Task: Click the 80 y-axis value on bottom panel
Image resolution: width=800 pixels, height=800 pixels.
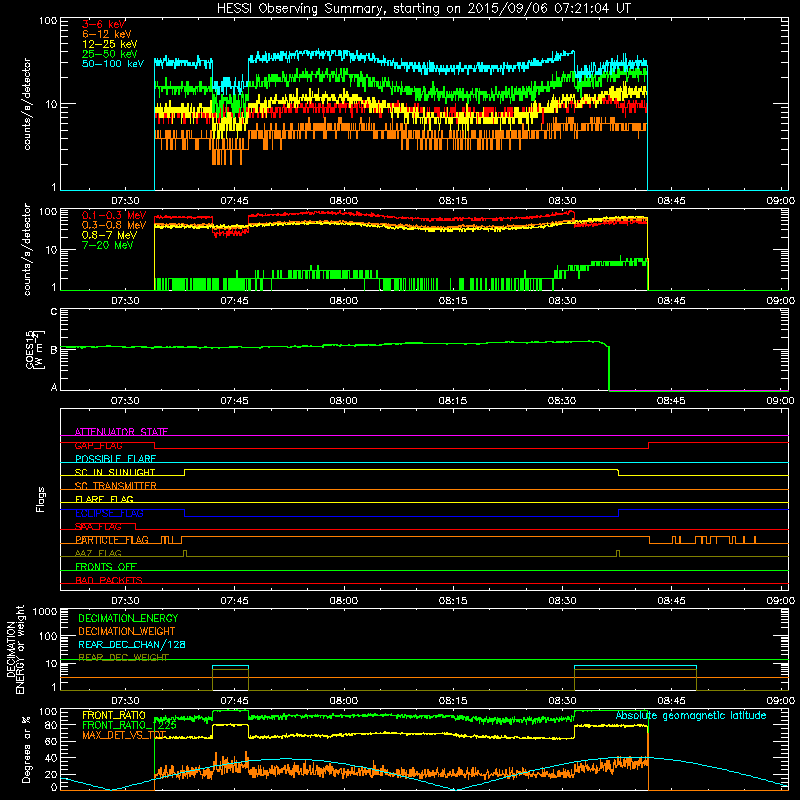Action: pos(51,725)
